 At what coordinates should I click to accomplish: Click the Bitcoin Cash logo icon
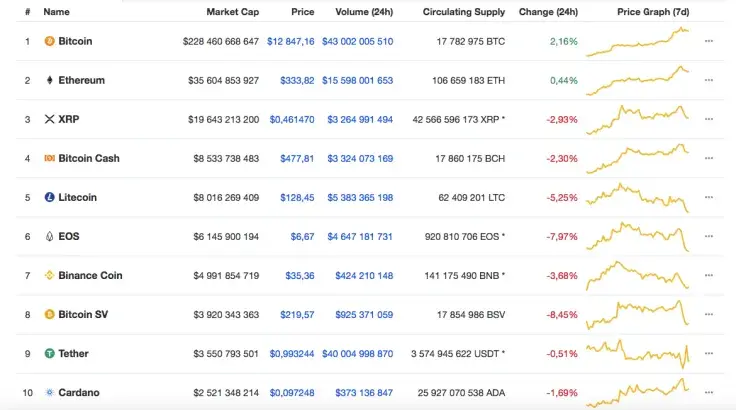coord(50,158)
